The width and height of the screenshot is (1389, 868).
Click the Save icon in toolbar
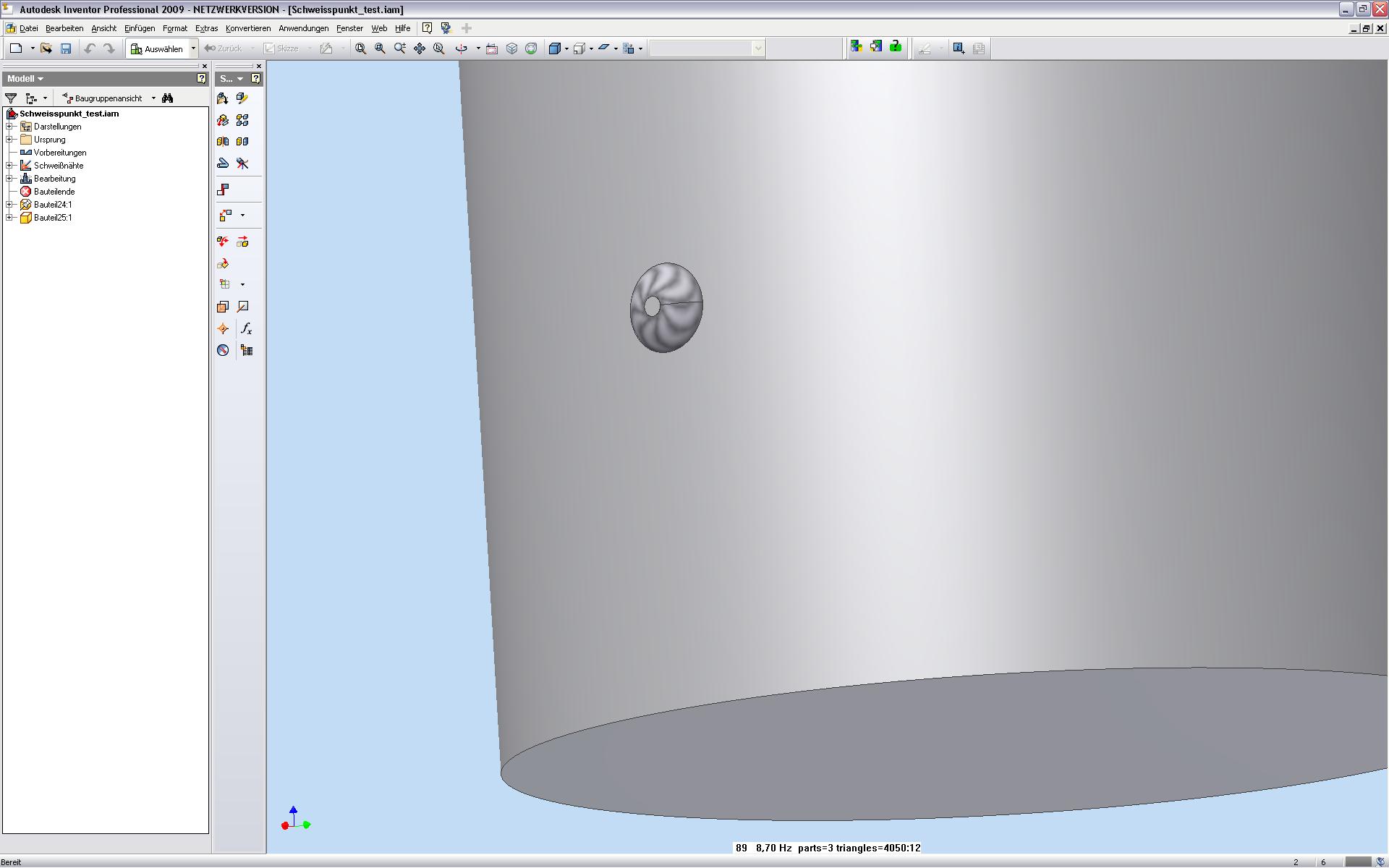pos(66,48)
